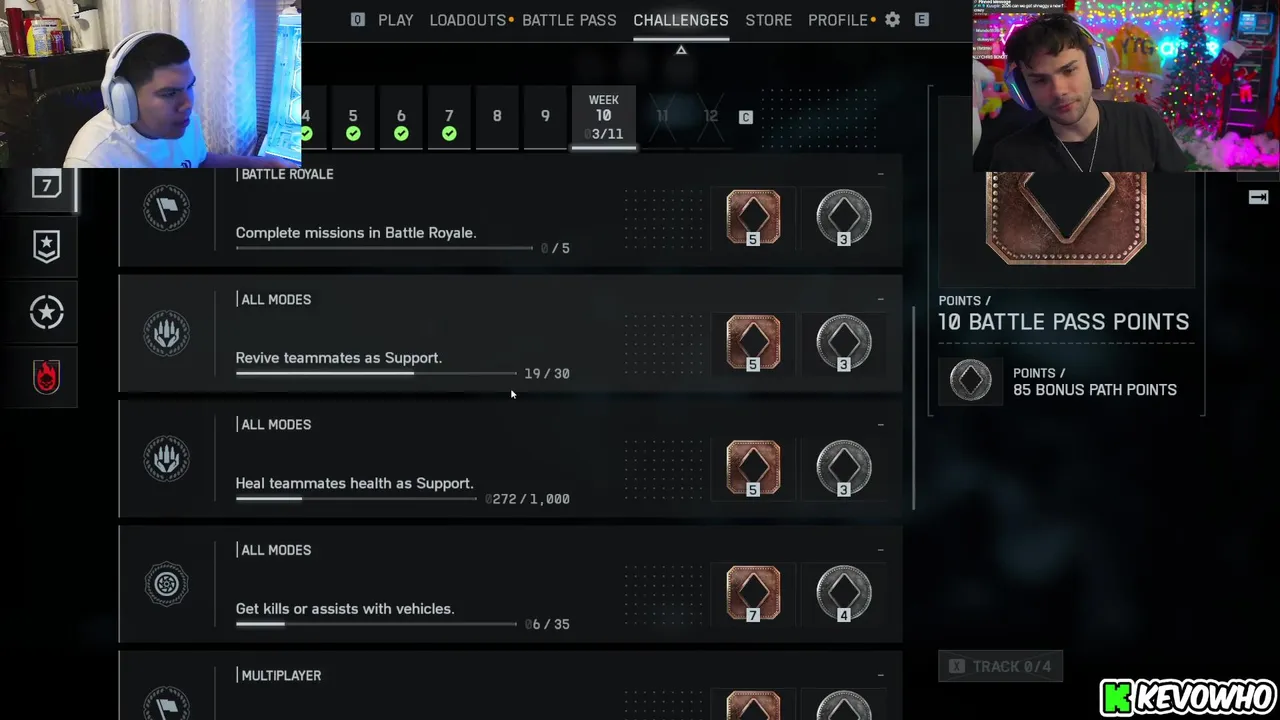Open the STORE tab

tap(768, 20)
